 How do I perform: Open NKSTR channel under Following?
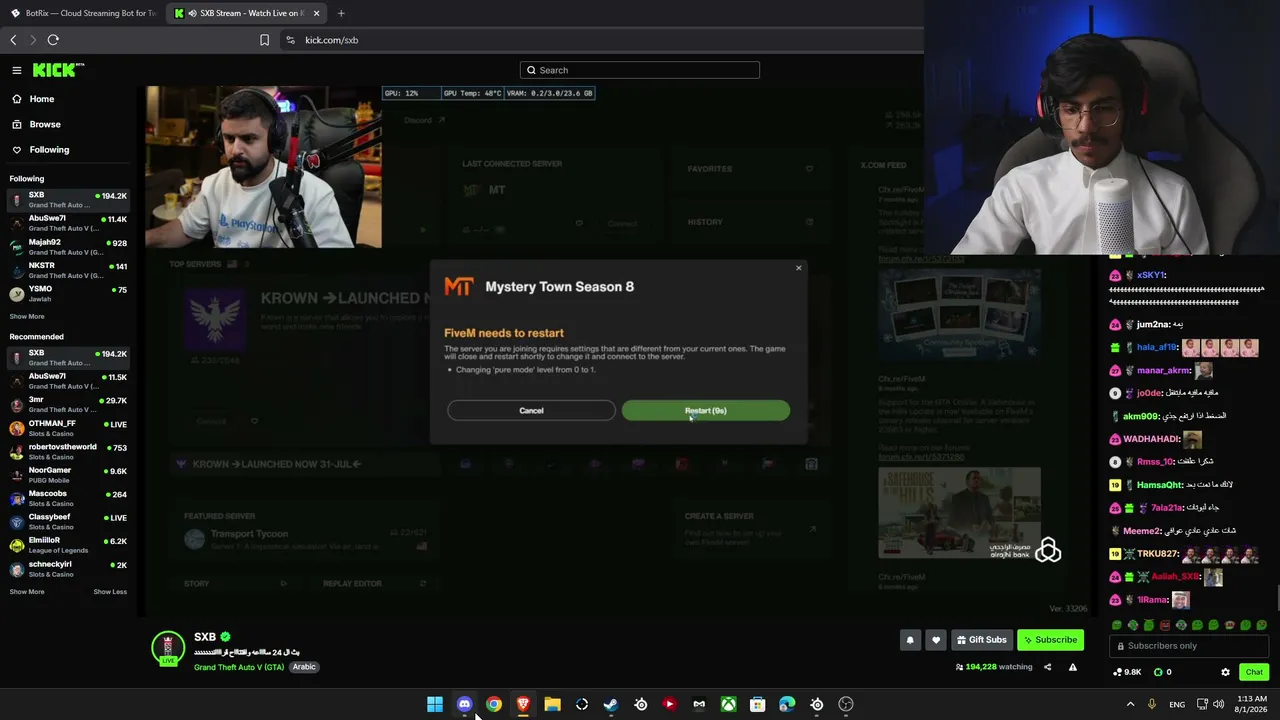click(x=68, y=270)
